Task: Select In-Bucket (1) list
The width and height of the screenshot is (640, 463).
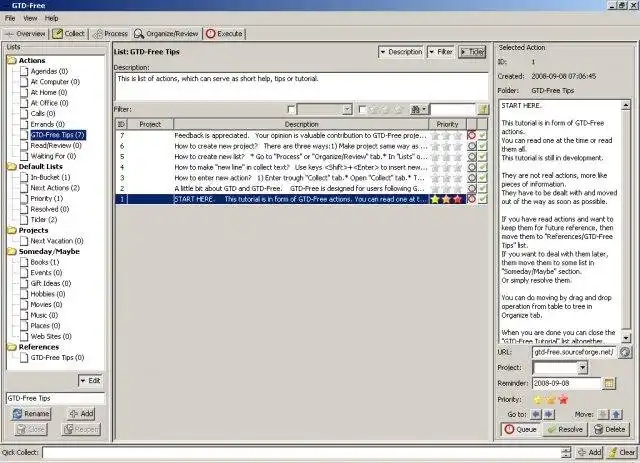Action: pyautogui.click(x=50, y=177)
